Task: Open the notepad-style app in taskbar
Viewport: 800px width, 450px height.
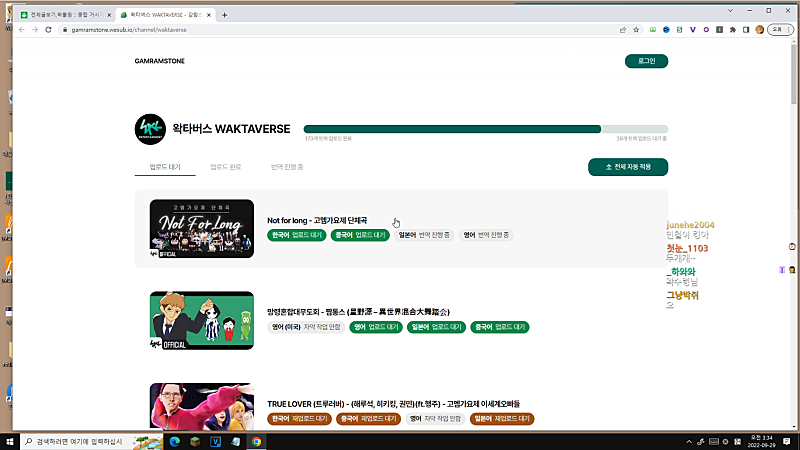Action: [x=236, y=442]
